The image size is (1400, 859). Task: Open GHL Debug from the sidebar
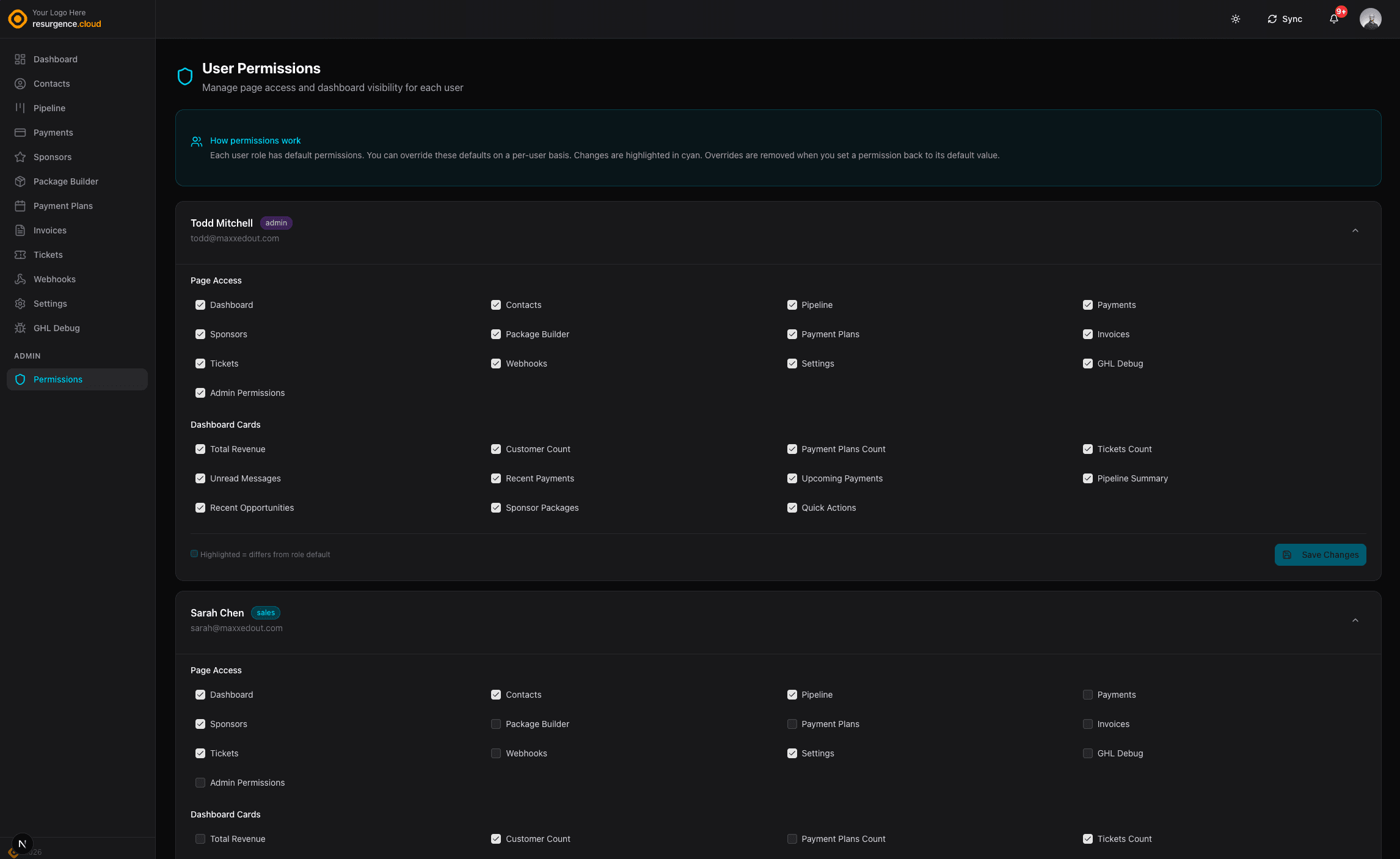pos(55,328)
